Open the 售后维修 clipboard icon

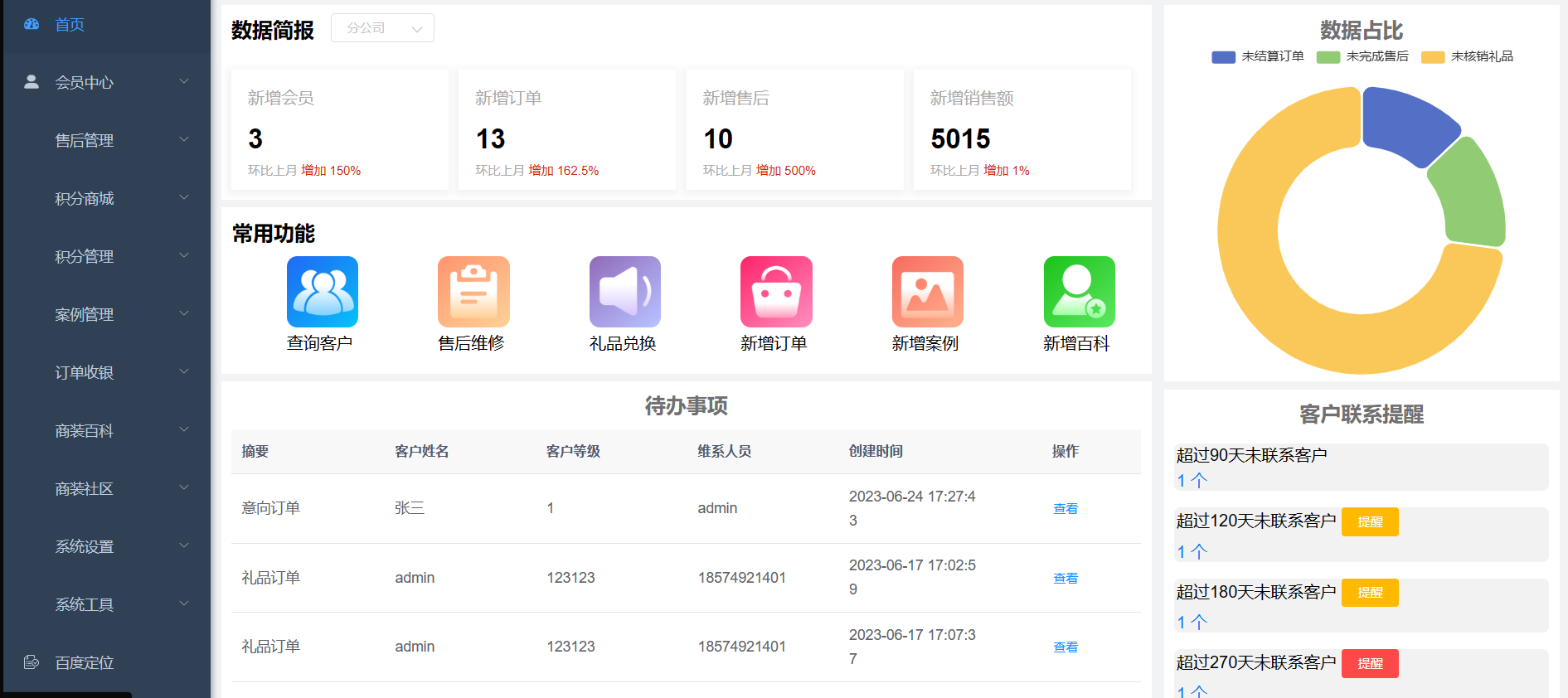[473, 292]
